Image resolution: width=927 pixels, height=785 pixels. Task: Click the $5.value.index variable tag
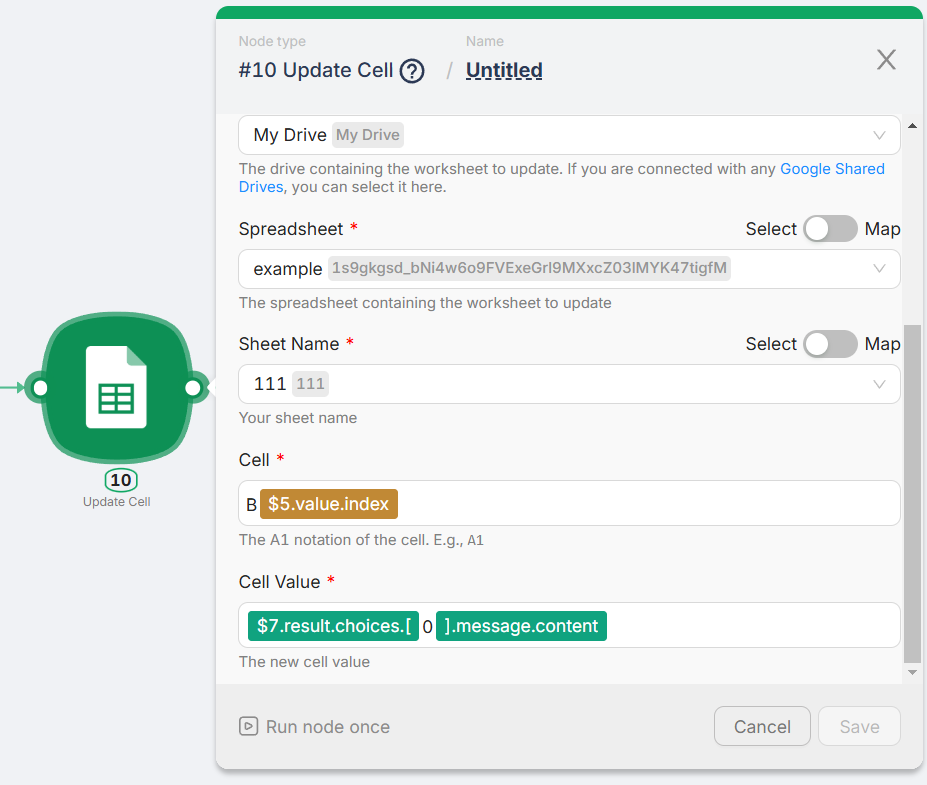[x=328, y=504]
